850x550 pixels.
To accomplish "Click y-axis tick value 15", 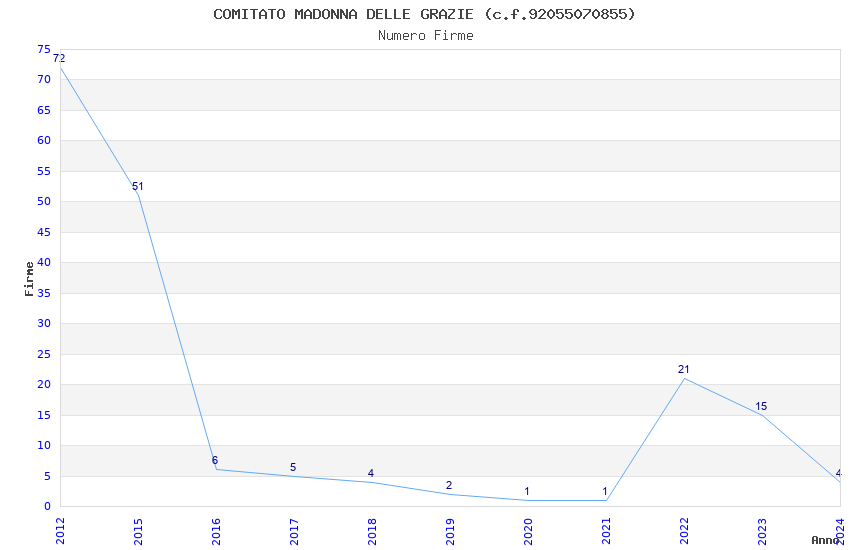I will (x=44, y=415).
